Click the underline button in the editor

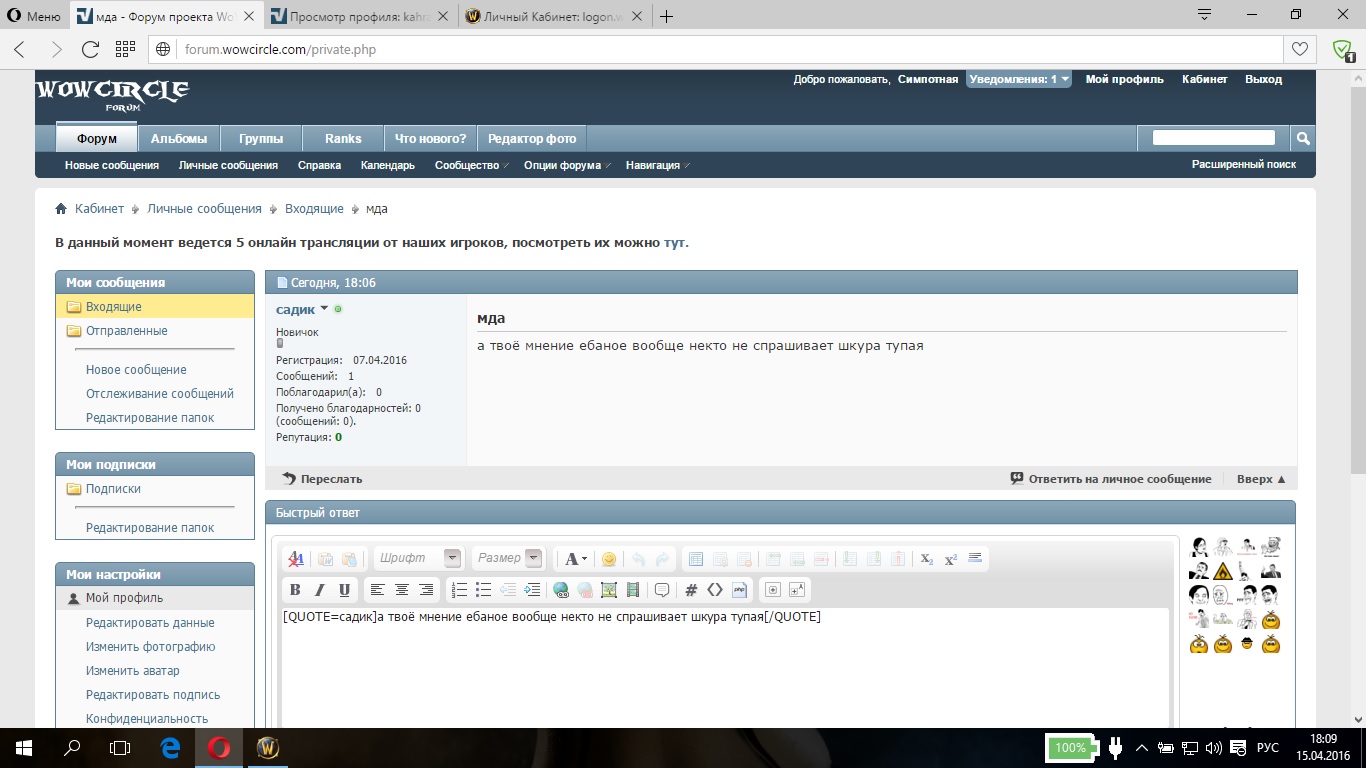click(x=345, y=590)
